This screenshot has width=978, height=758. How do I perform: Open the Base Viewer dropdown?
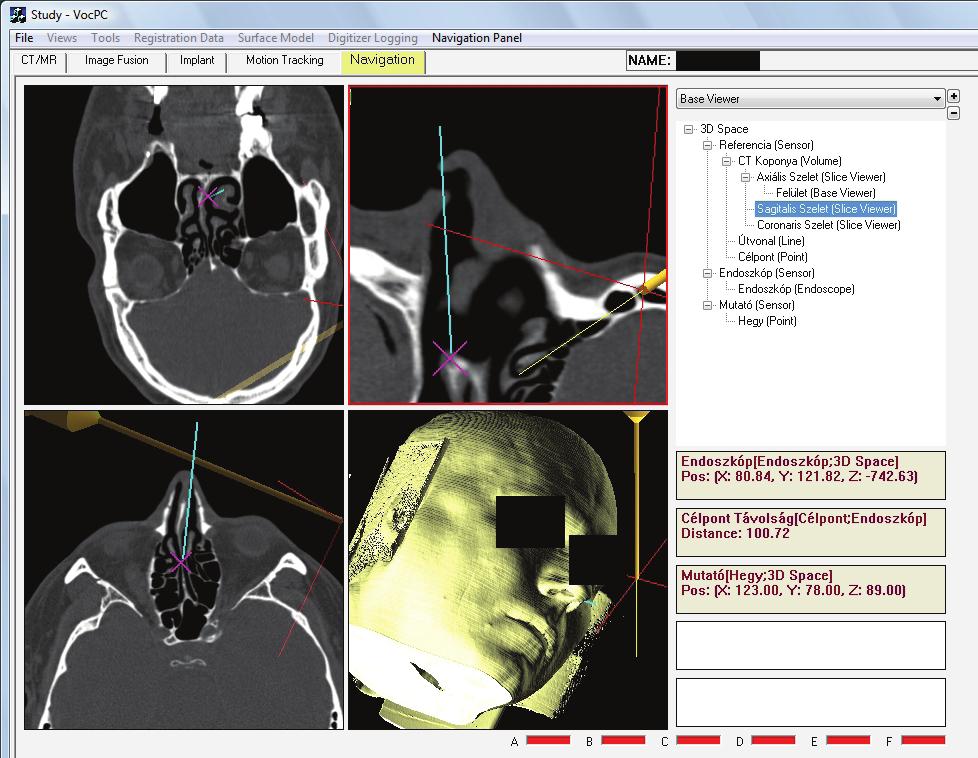click(x=810, y=99)
